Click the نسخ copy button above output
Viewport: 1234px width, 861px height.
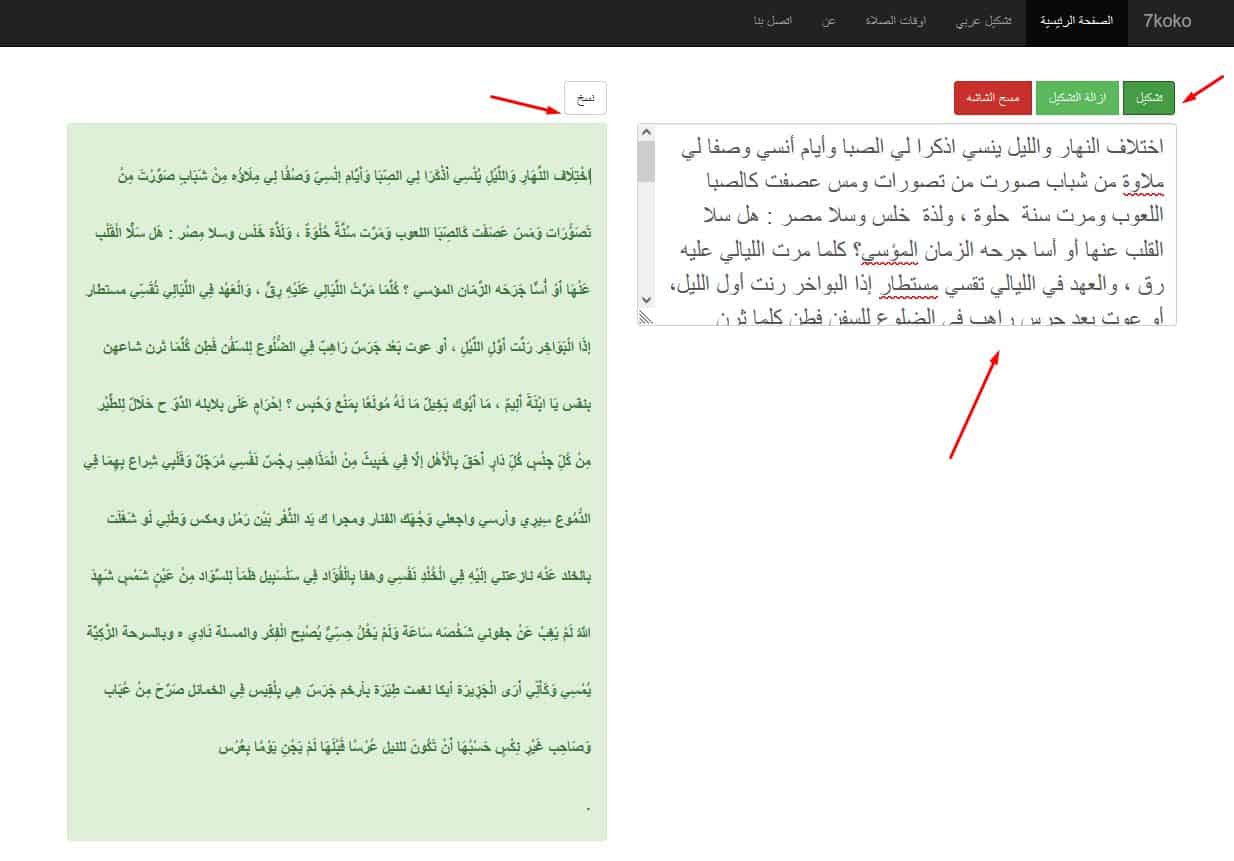click(585, 97)
